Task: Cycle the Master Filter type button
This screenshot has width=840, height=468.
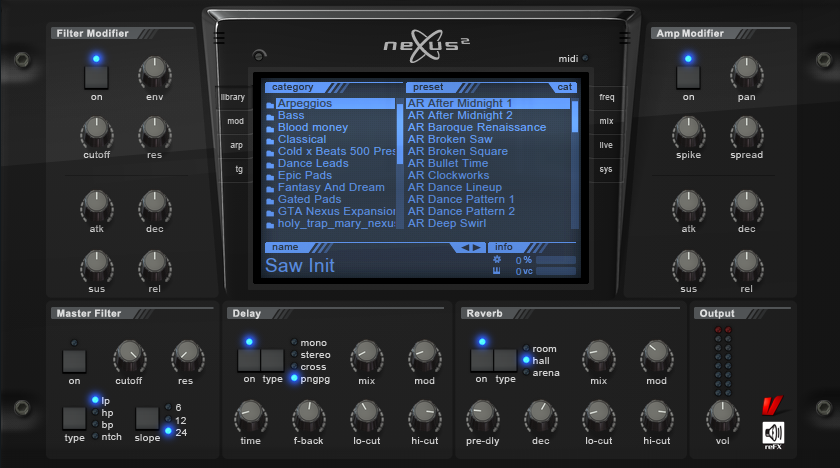Action: click(74, 417)
